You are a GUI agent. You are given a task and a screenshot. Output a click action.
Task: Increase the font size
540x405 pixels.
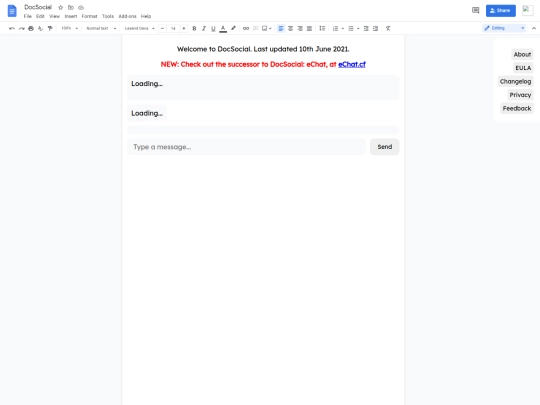point(184,28)
